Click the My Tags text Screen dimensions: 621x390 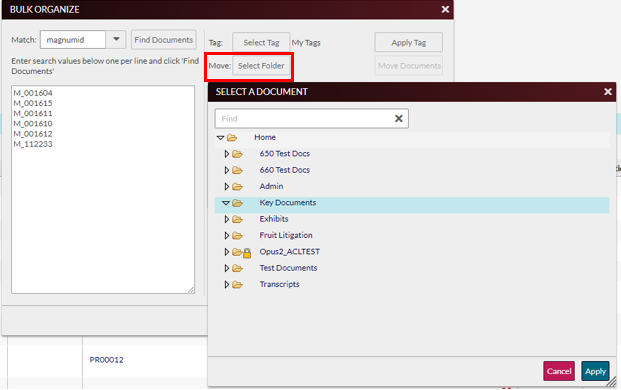coord(306,43)
